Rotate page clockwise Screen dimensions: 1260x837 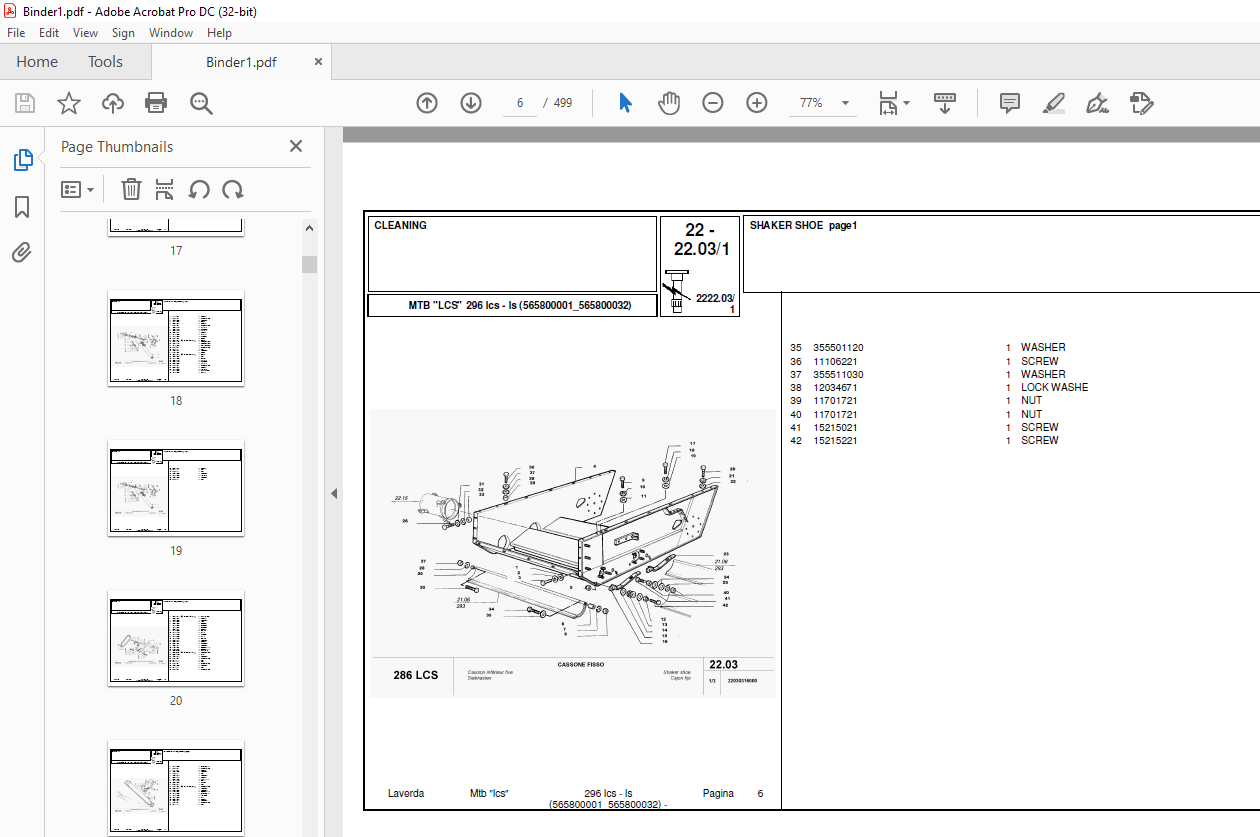tap(233, 189)
